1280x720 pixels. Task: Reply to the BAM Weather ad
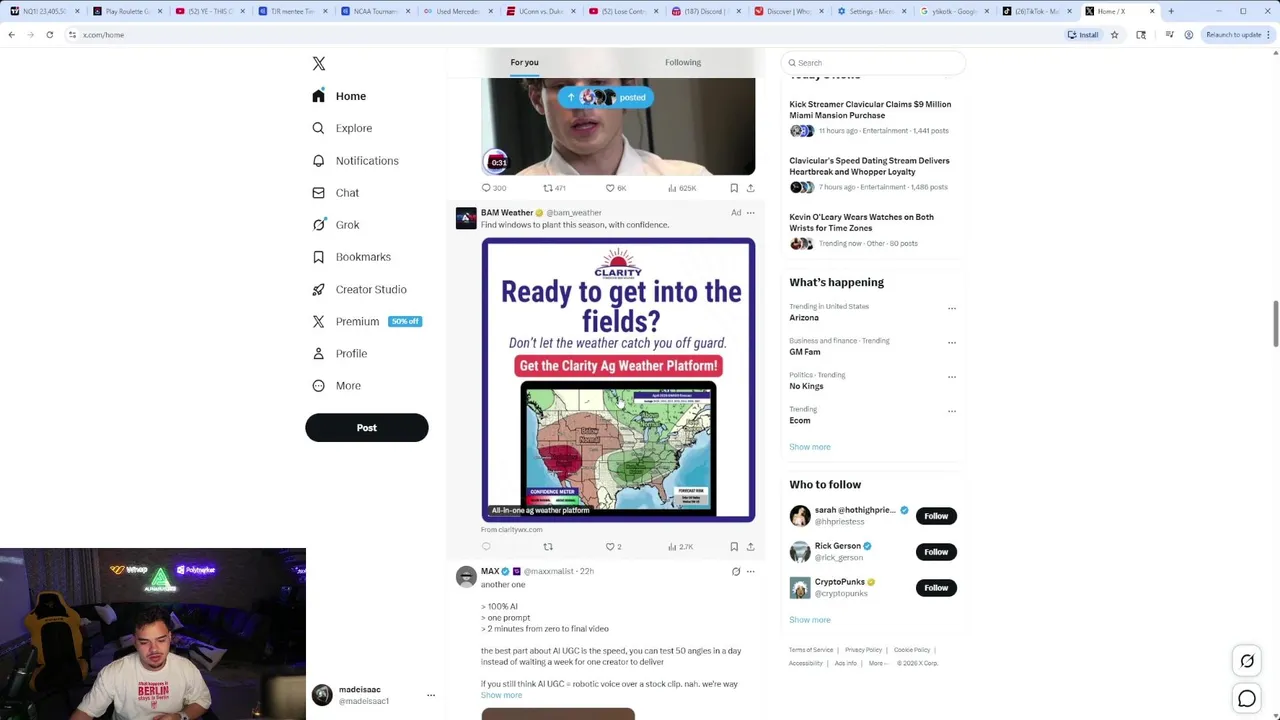tap(486, 547)
